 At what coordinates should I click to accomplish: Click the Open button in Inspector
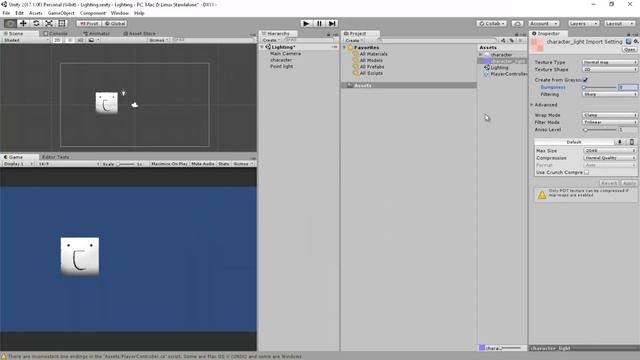(x=629, y=50)
